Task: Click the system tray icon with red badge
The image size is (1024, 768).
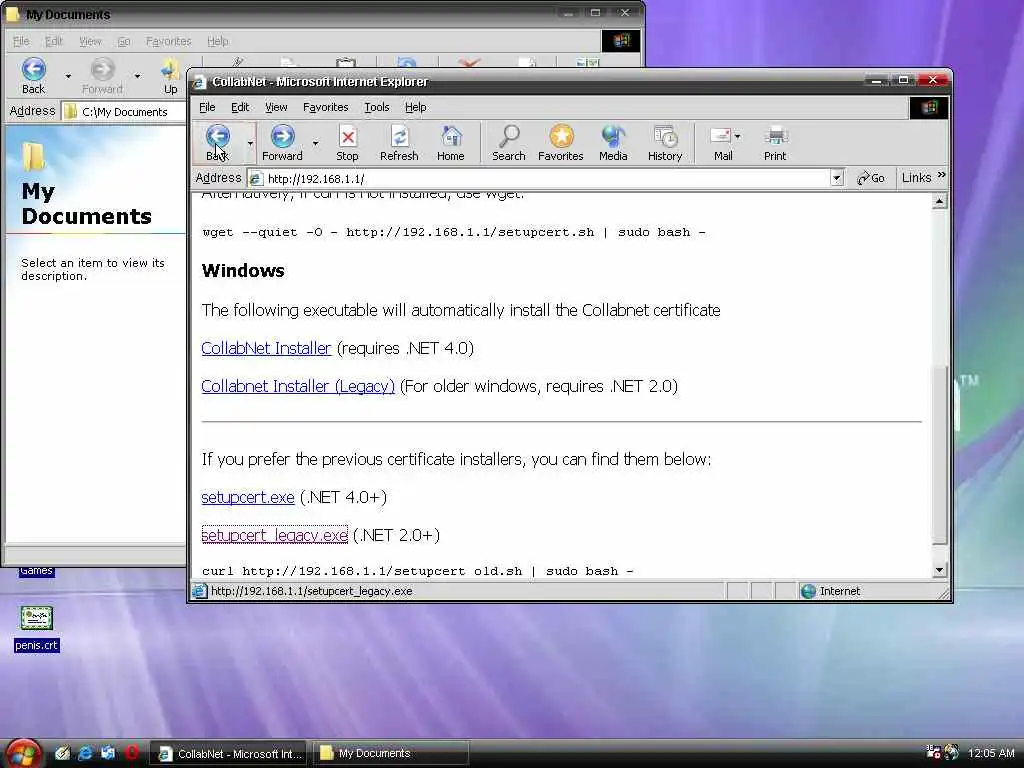Action: pyautogui.click(x=933, y=752)
